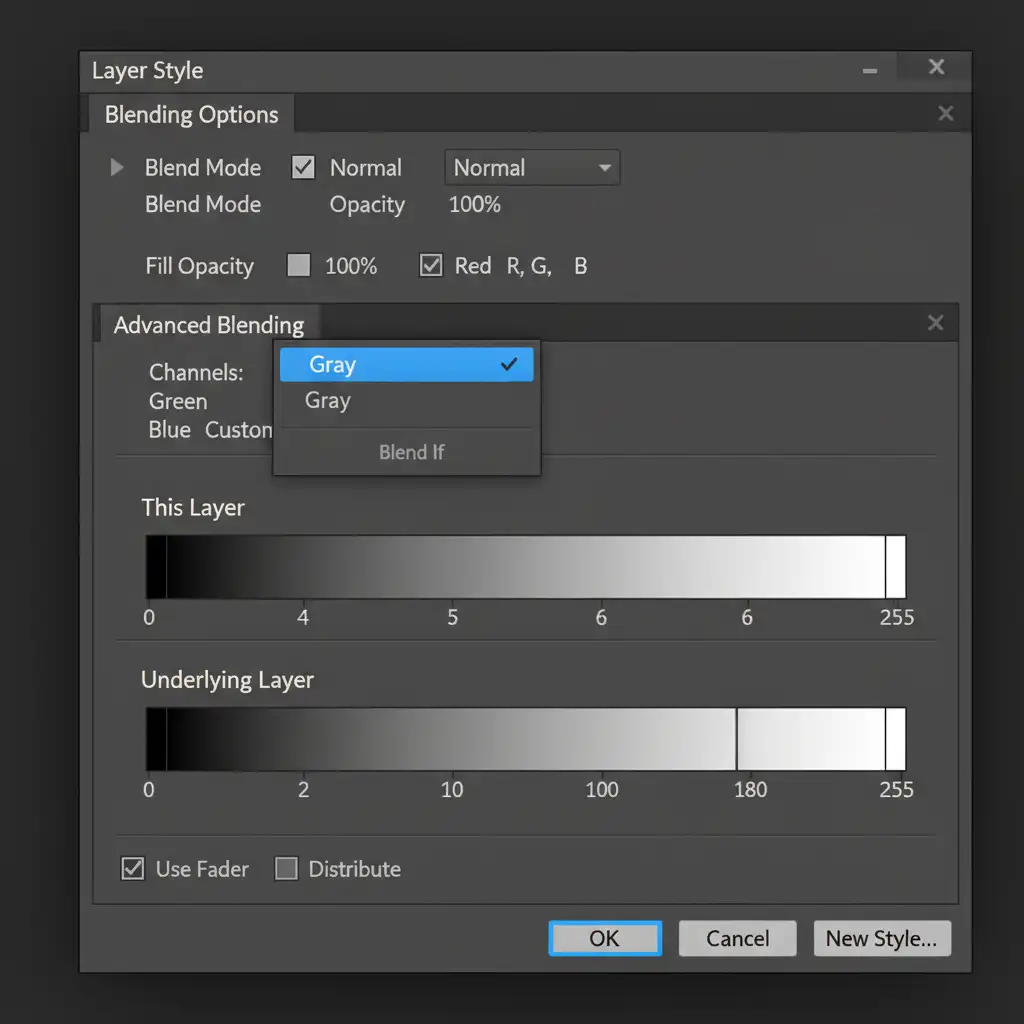Open the Normal blend mode dropdown

click(x=532, y=168)
